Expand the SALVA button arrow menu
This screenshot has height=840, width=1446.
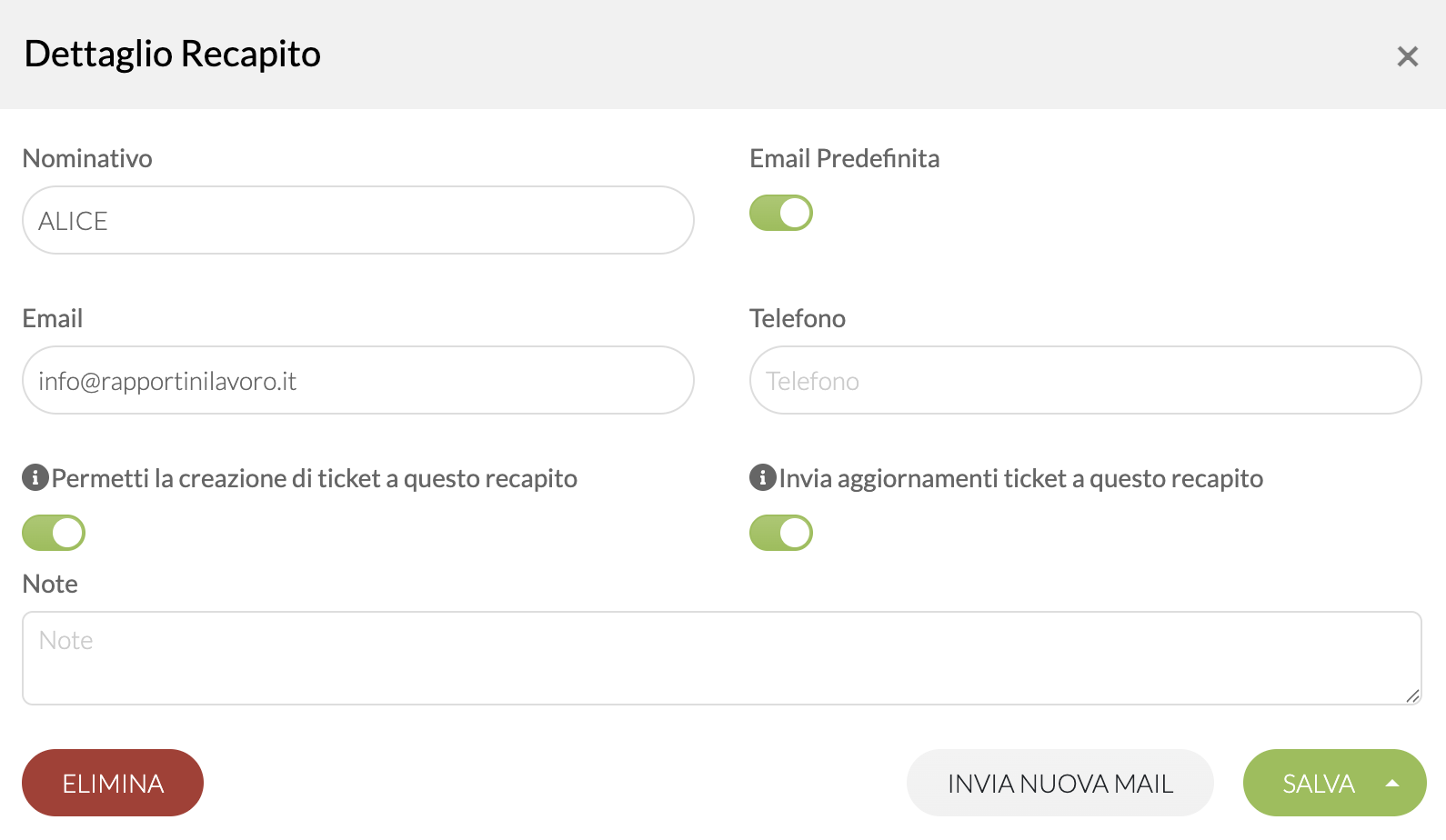pyautogui.click(x=1392, y=783)
